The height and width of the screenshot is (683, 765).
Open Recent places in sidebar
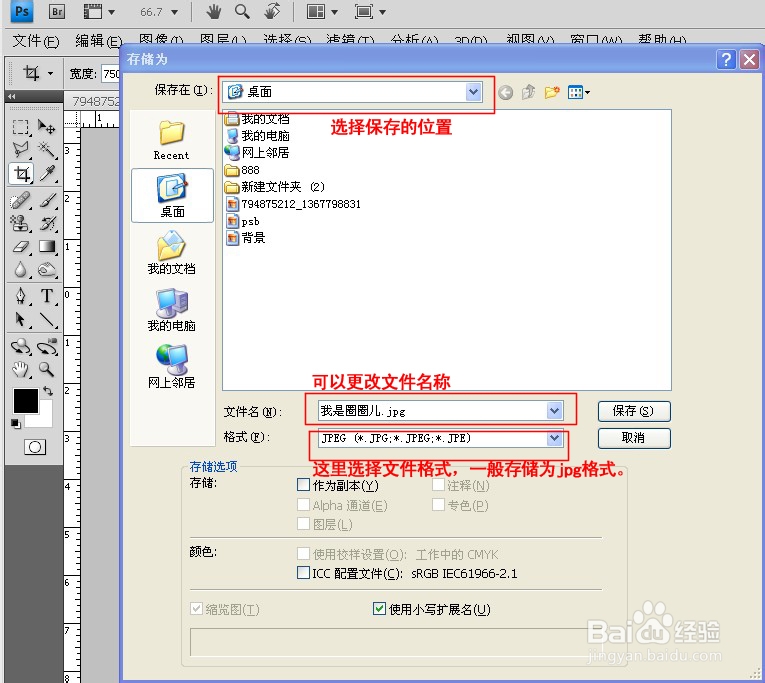pyautogui.click(x=172, y=140)
